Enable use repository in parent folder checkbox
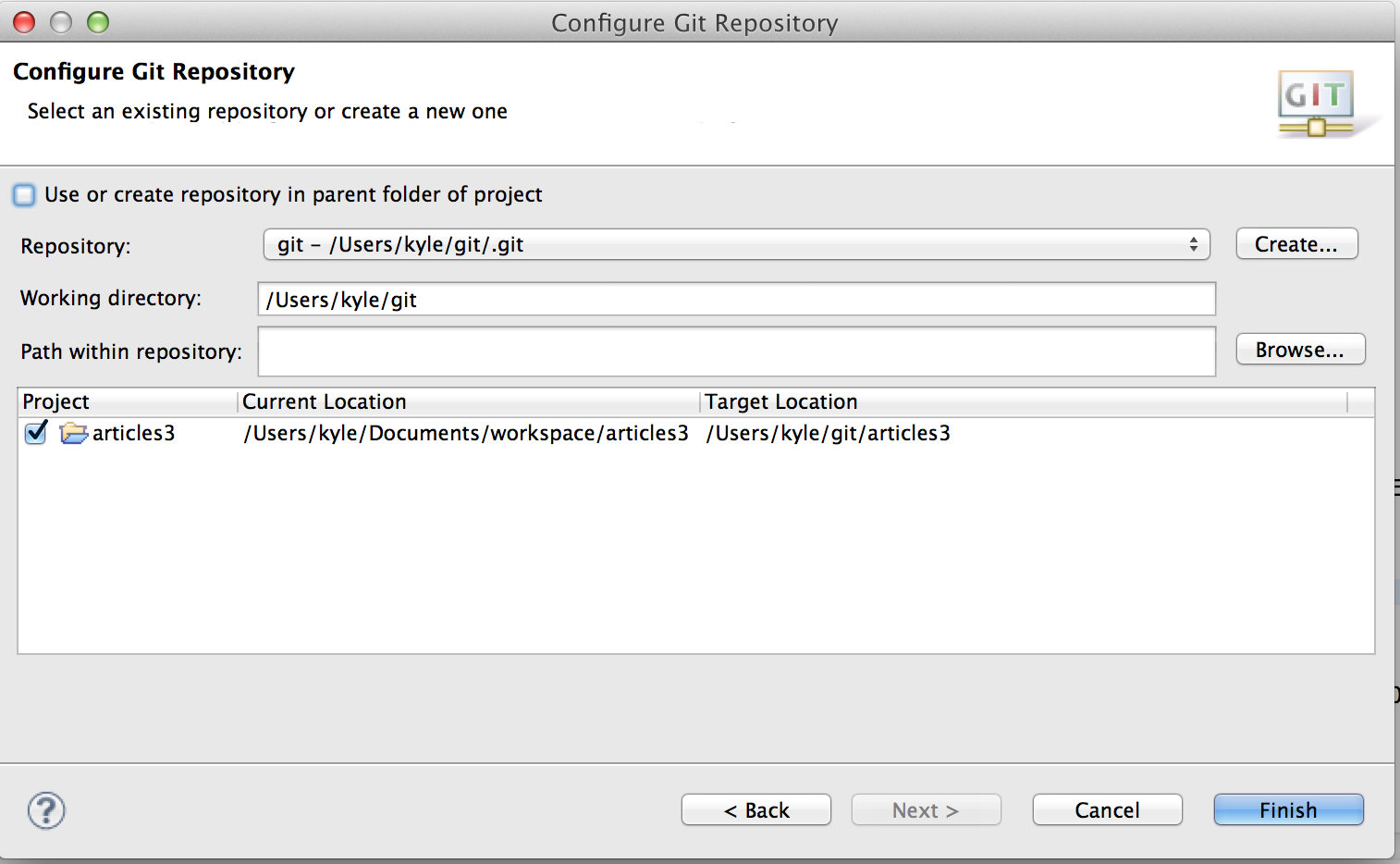Viewport: 1400px width, 864px height. (25, 195)
